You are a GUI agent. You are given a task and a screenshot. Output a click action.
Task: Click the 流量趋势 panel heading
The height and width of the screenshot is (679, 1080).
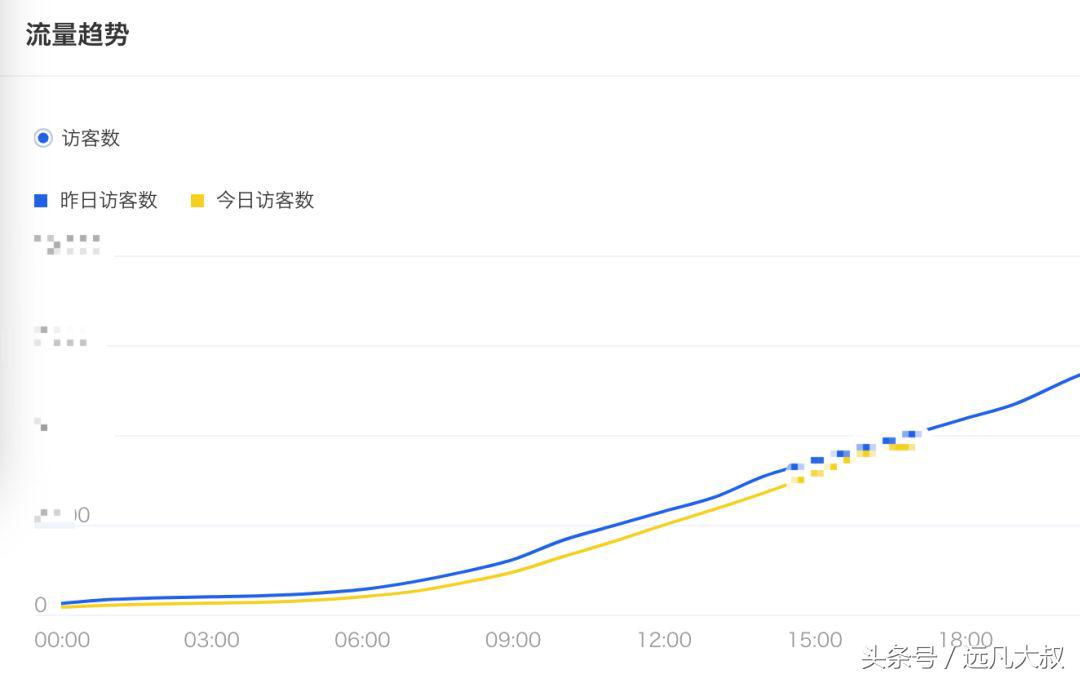pyautogui.click(x=77, y=35)
